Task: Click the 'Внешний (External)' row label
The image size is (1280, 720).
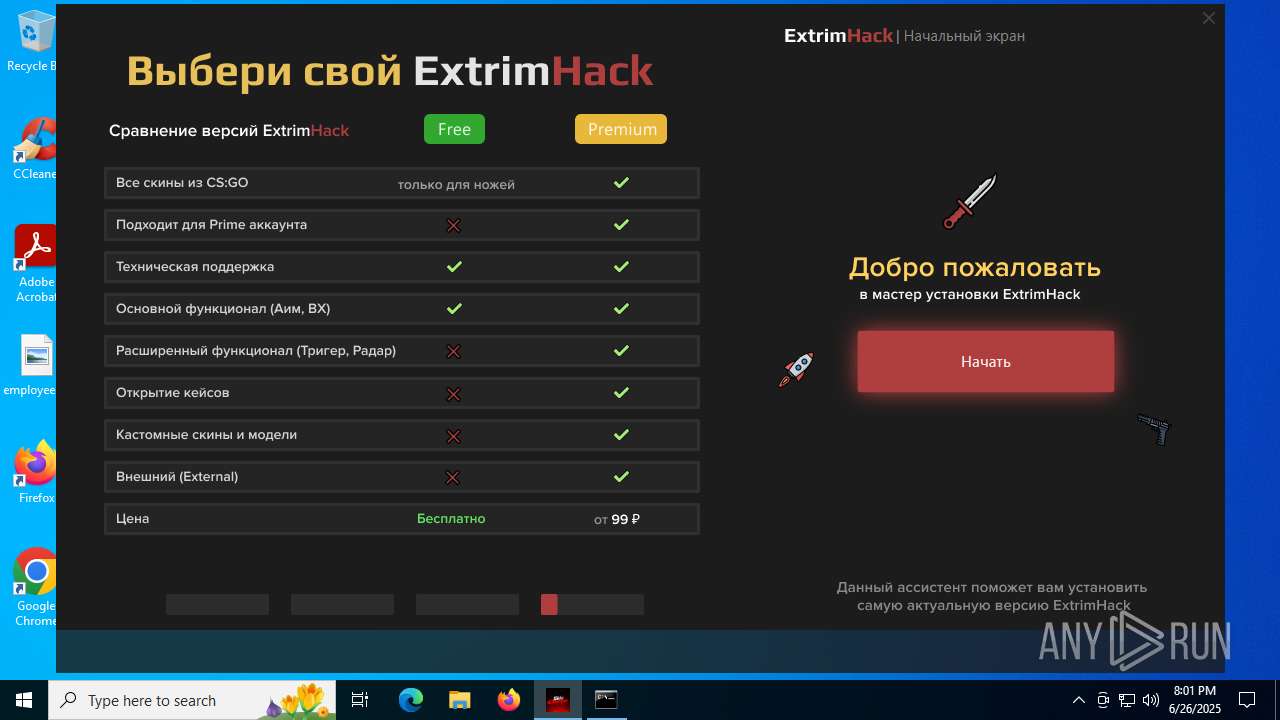Action: (x=177, y=477)
